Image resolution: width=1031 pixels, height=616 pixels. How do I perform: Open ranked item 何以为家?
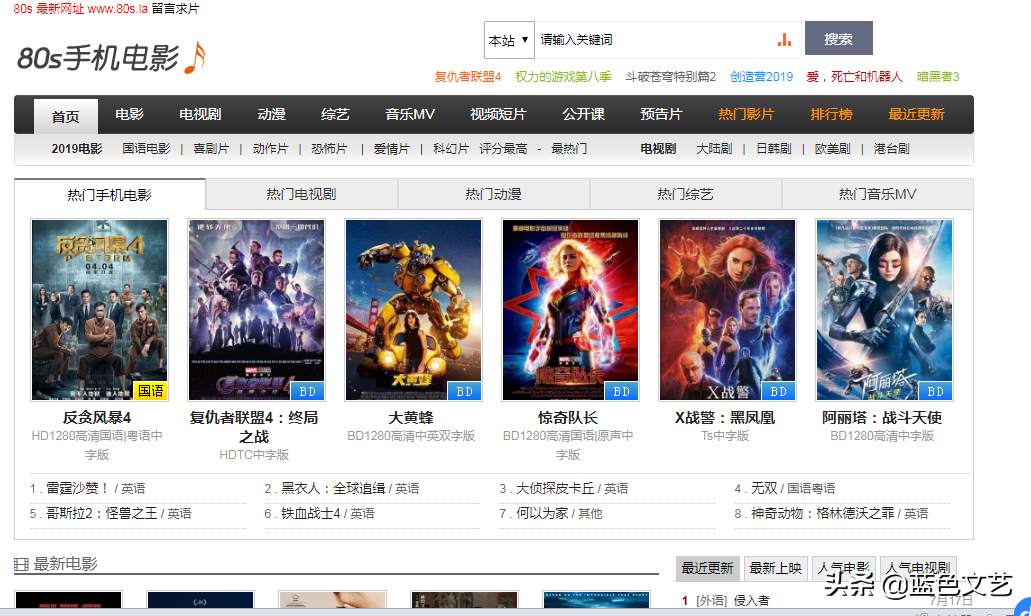tap(542, 513)
